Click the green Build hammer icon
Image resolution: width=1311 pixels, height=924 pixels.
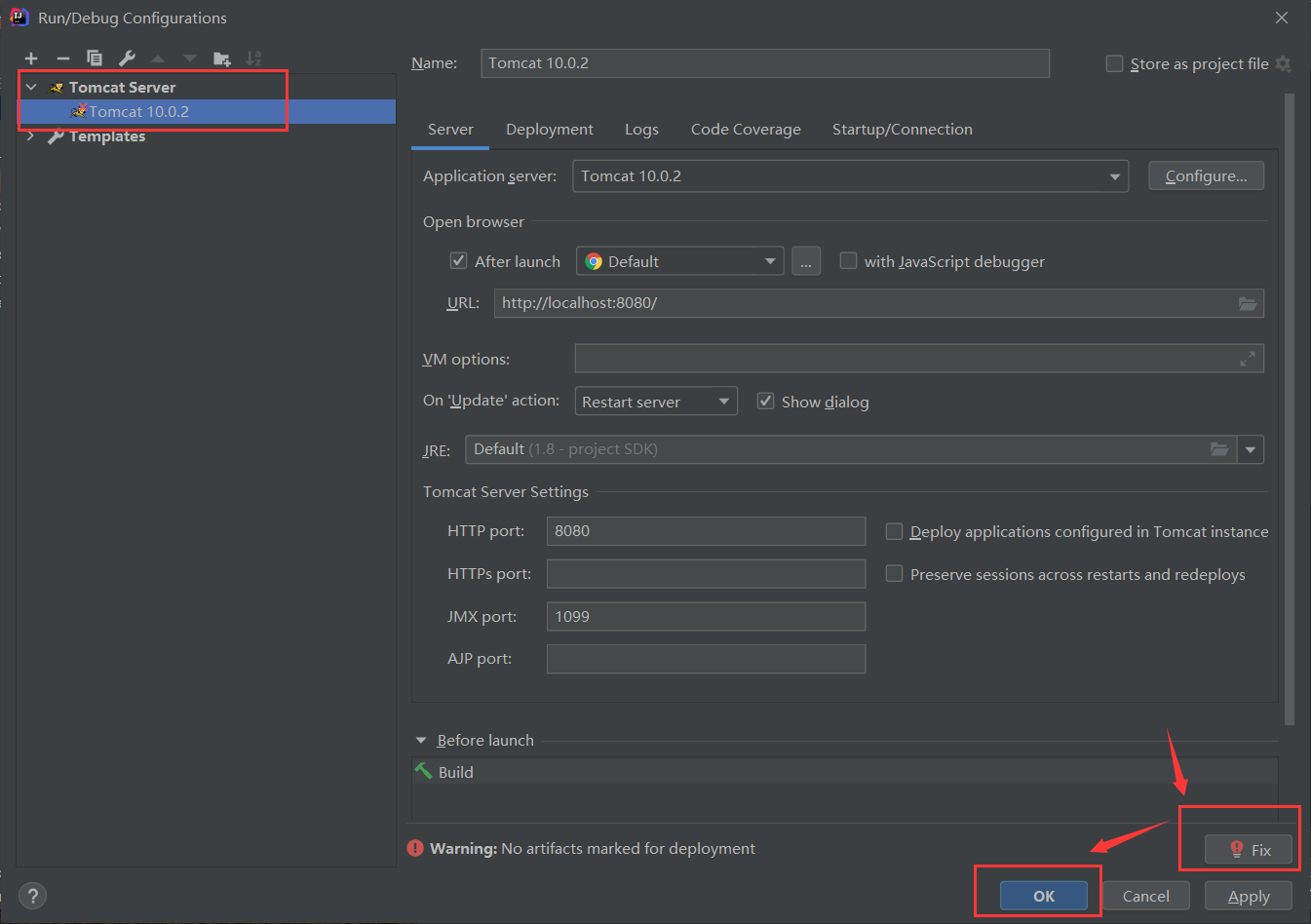coord(423,771)
